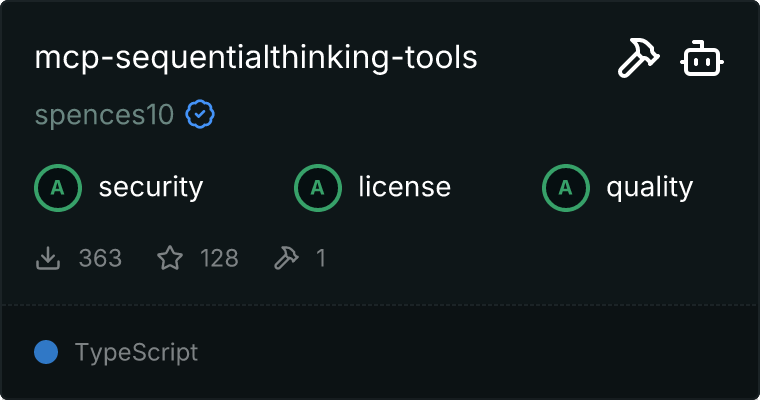
Task: Click the license grade A badge
Action: coord(317,188)
